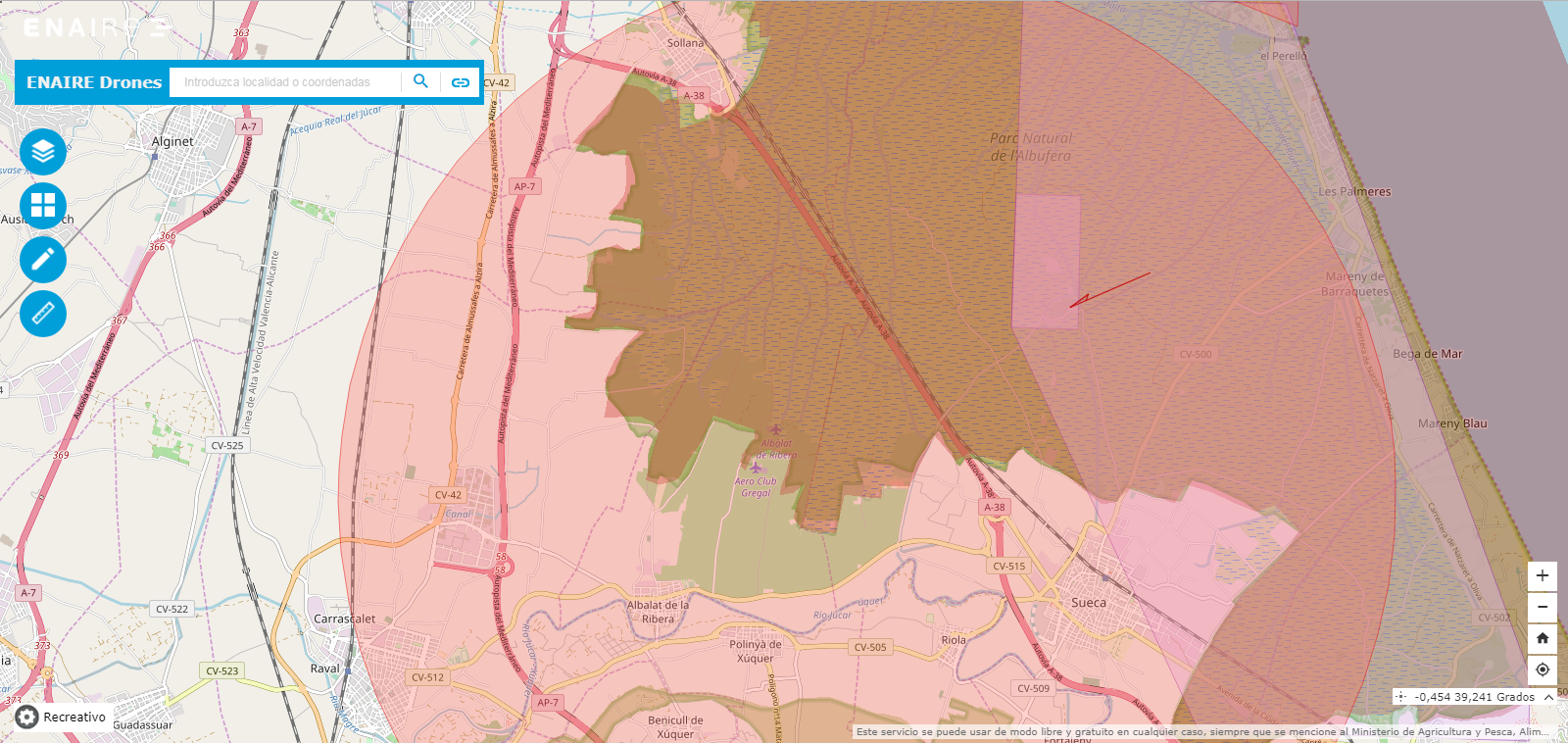Image resolution: width=1568 pixels, height=743 pixels.
Task: Click the magnifier search icon
Action: tap(420, 81)
